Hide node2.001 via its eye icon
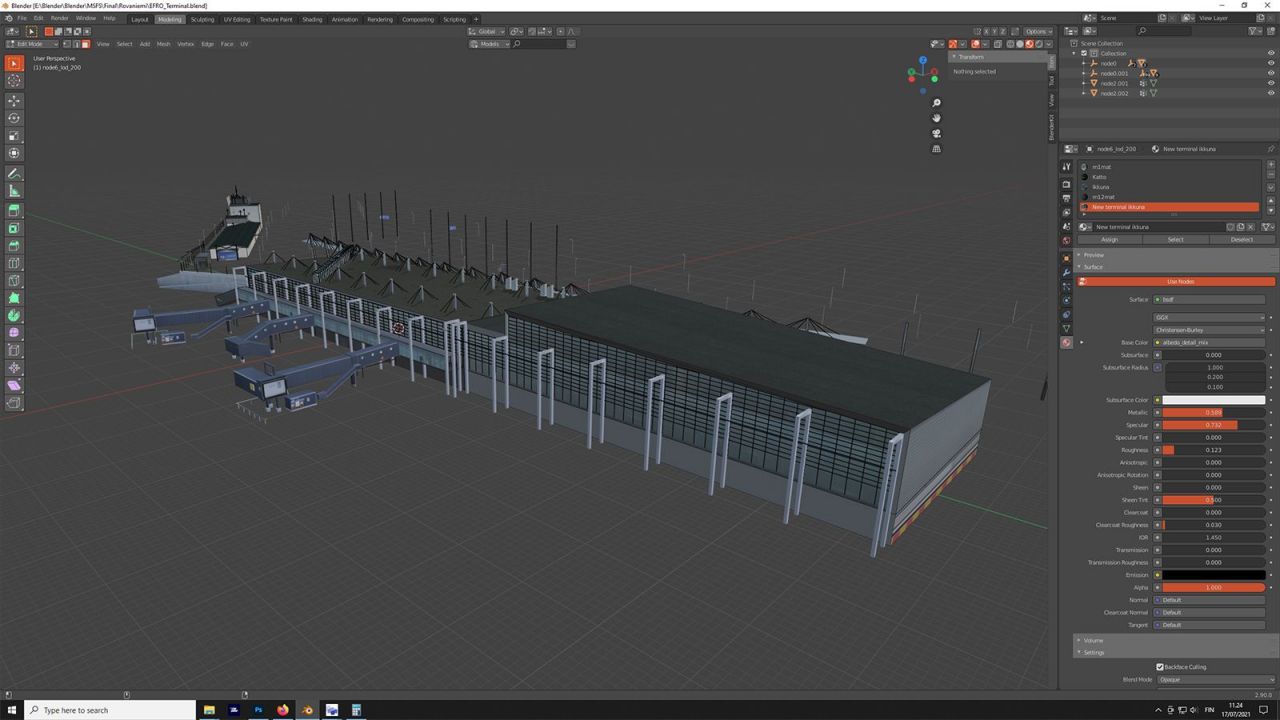This screenshot has height=720, width=1280. tap(1271, 83)
